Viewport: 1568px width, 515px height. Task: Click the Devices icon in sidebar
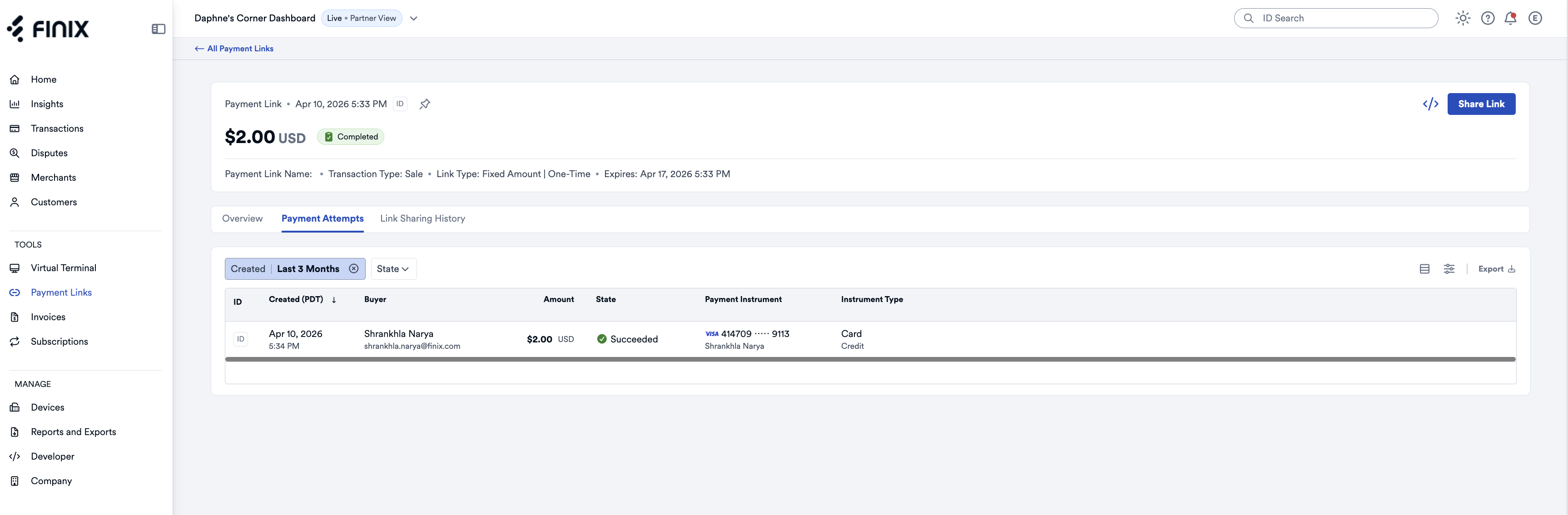[x=15, y=407]
